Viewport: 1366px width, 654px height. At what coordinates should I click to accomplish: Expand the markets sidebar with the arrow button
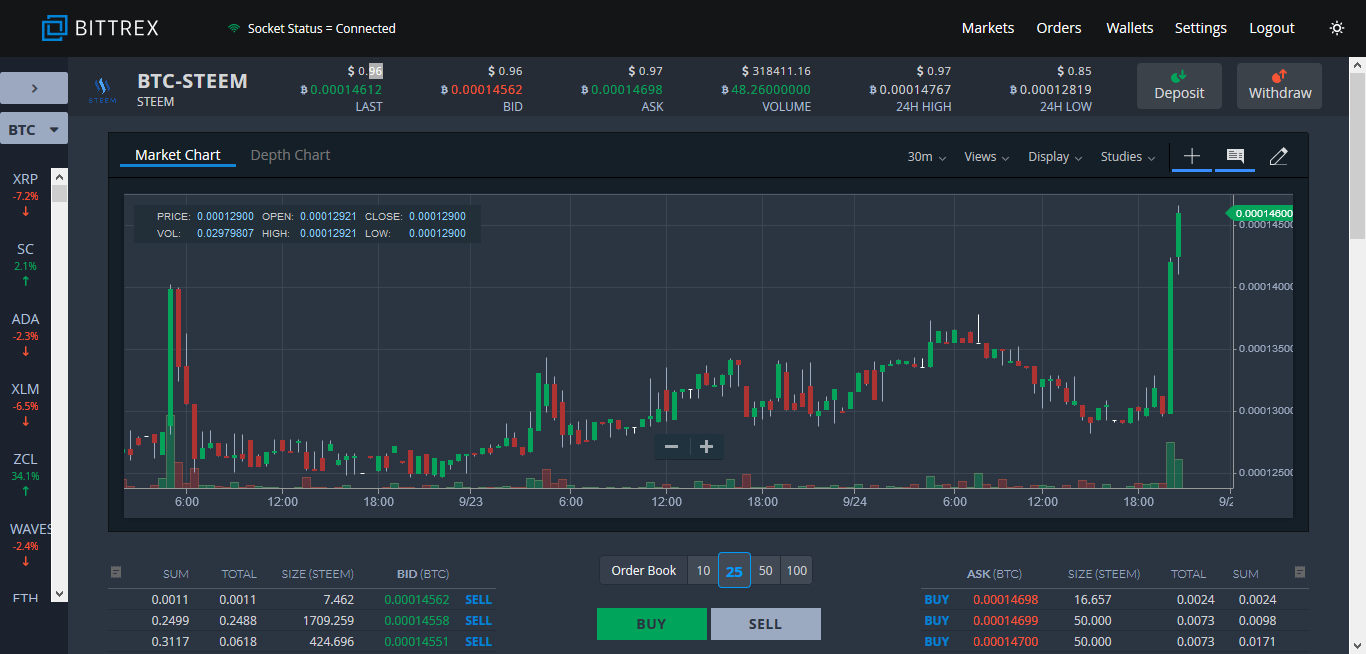[34, 88]
